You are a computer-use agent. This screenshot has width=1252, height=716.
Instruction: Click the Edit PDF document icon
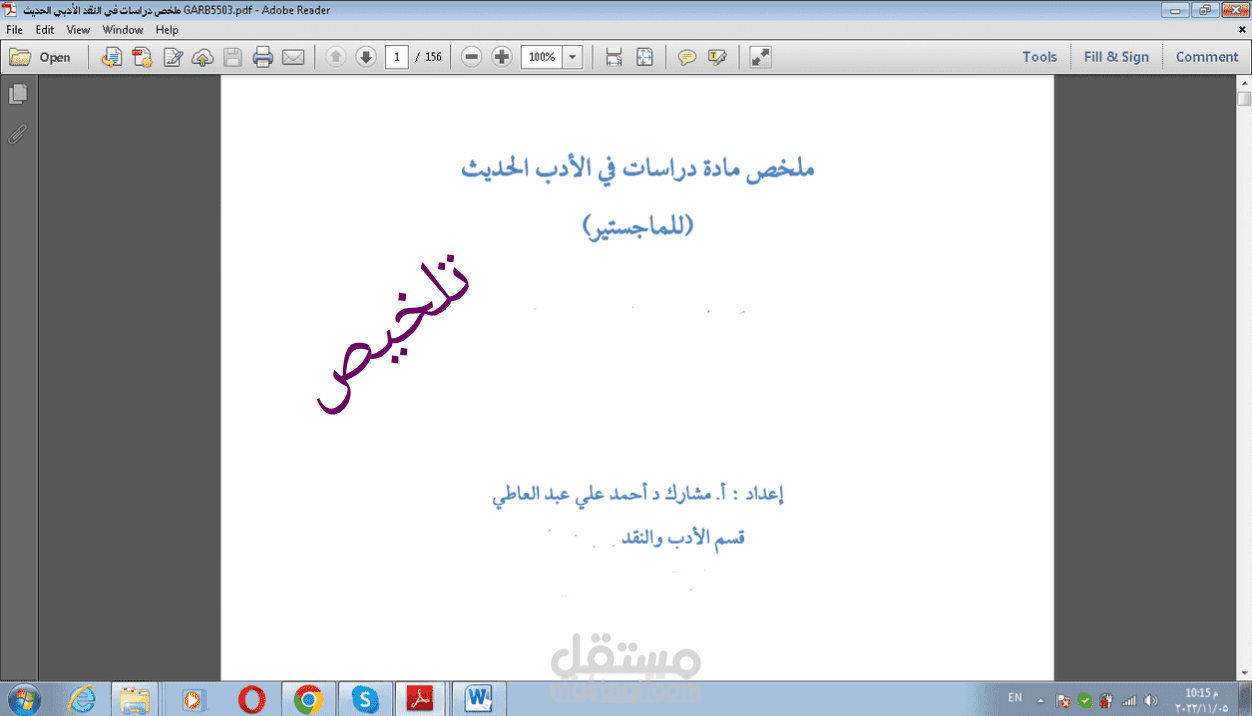pyautogui.click(x=173, y=57)
